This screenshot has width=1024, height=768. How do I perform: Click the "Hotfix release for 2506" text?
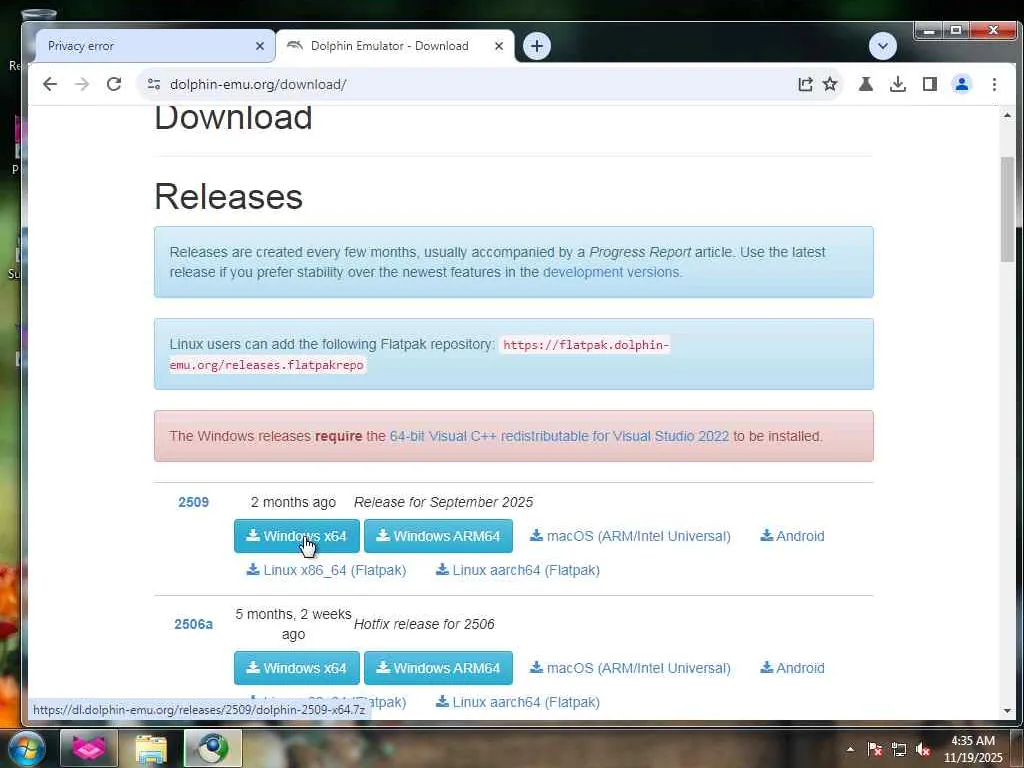coord(424,624)
